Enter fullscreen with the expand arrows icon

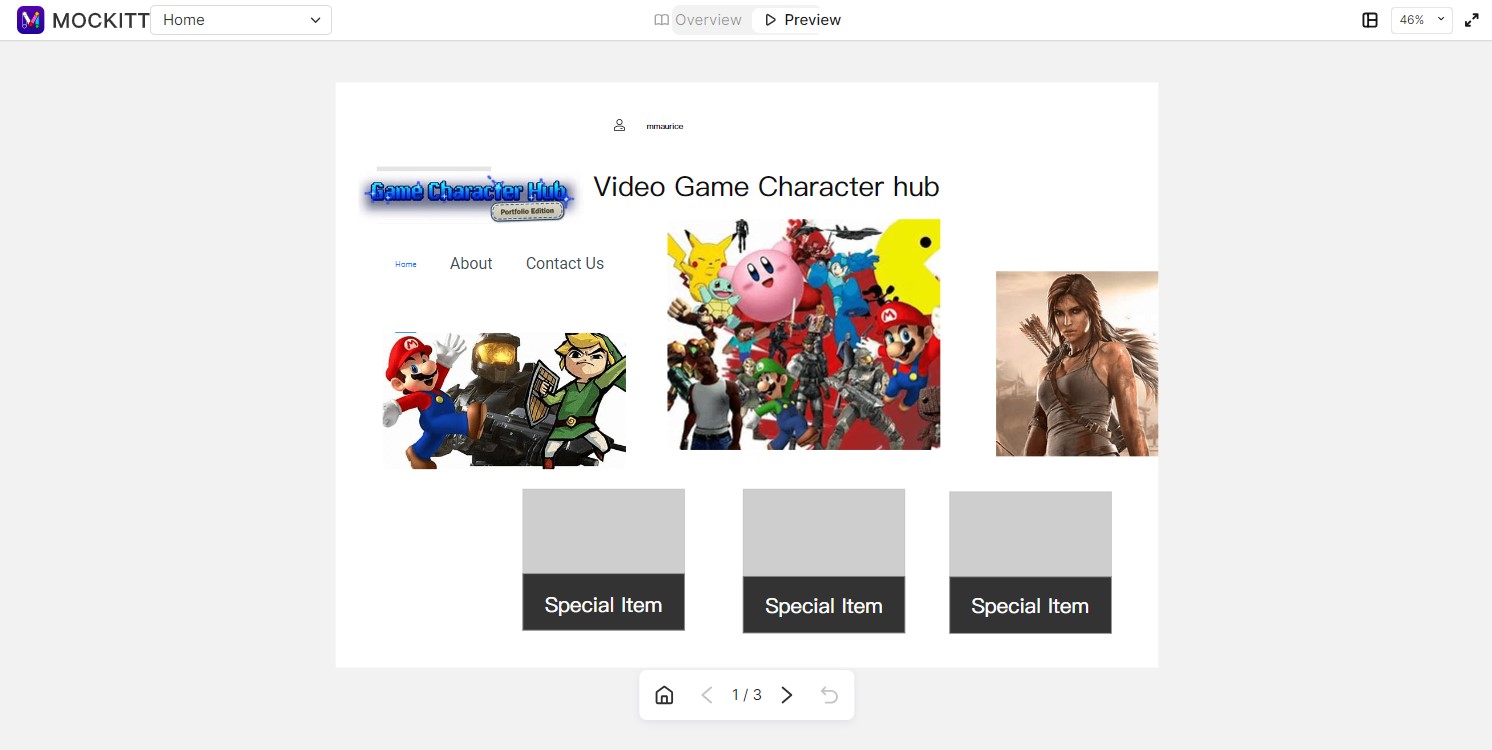(1472, 20)
